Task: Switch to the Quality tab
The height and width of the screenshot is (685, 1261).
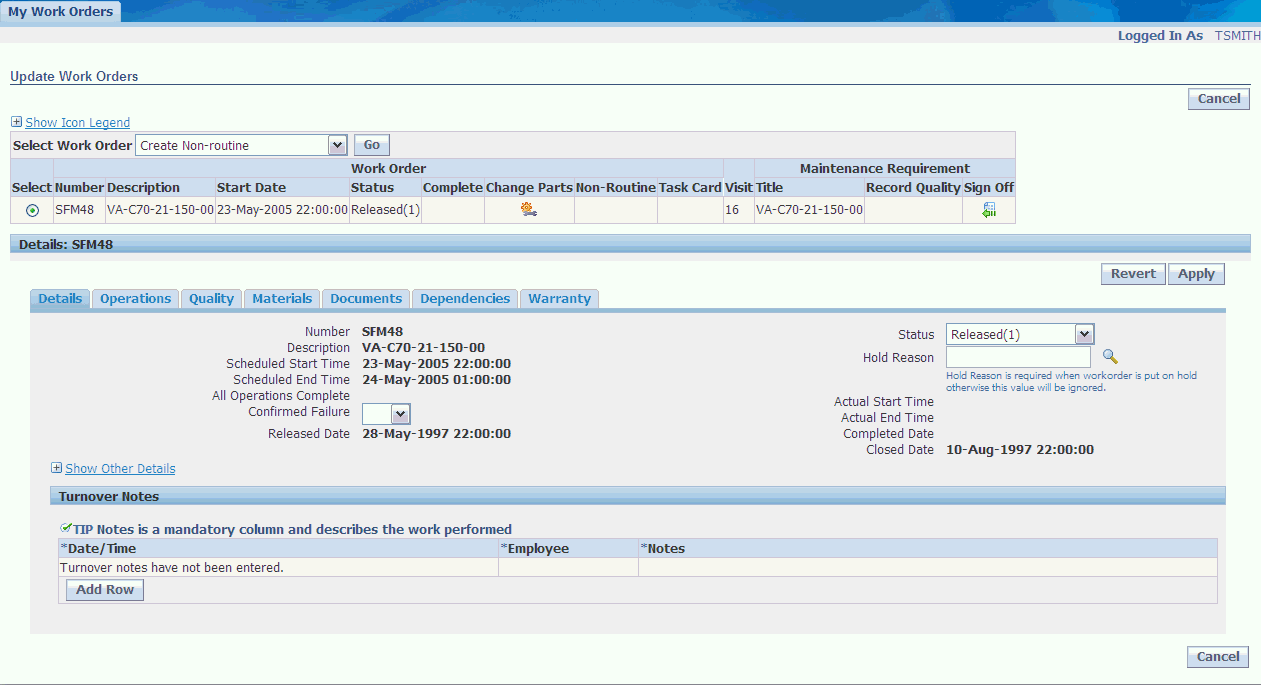Action: coord(212,298)
